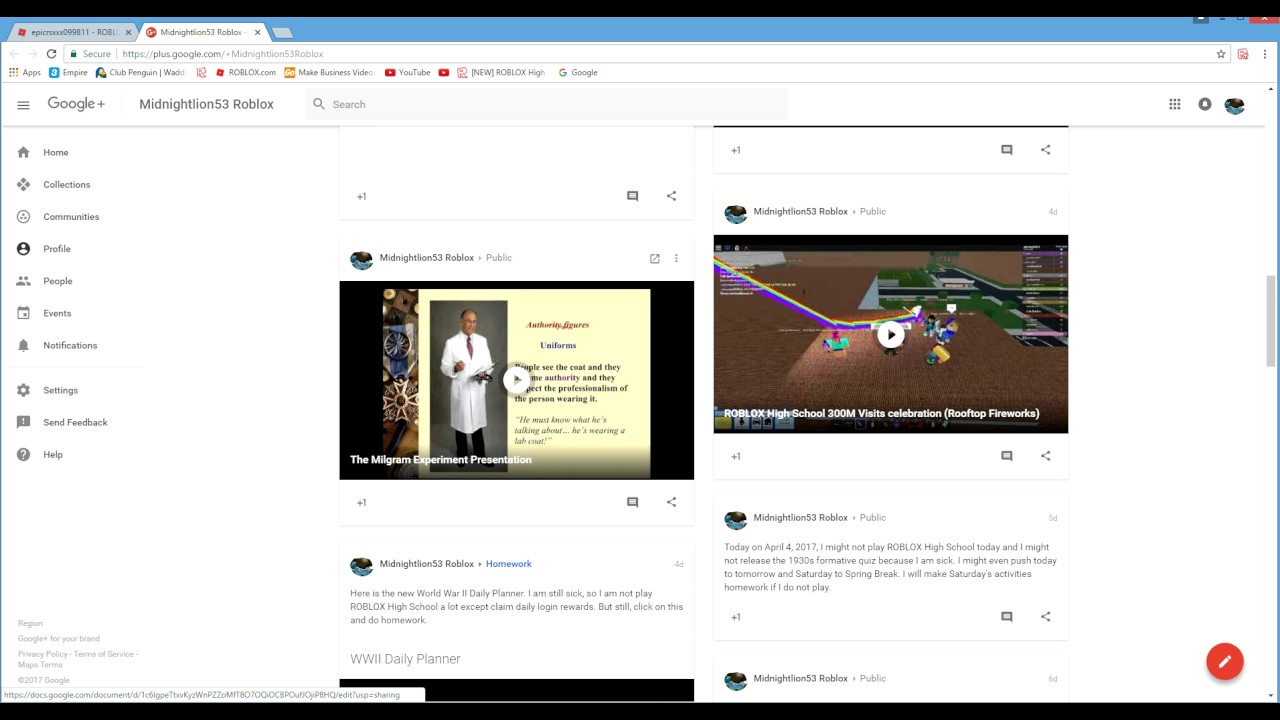The width and height of the screenshot is (1280, 720).
Task: Open account avatar in the header
Action: [x=1235, y=105]
